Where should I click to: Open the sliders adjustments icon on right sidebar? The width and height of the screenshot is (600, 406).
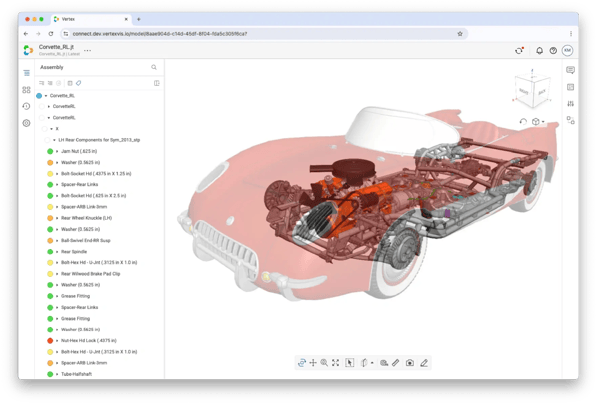click(x=571, y=104)
